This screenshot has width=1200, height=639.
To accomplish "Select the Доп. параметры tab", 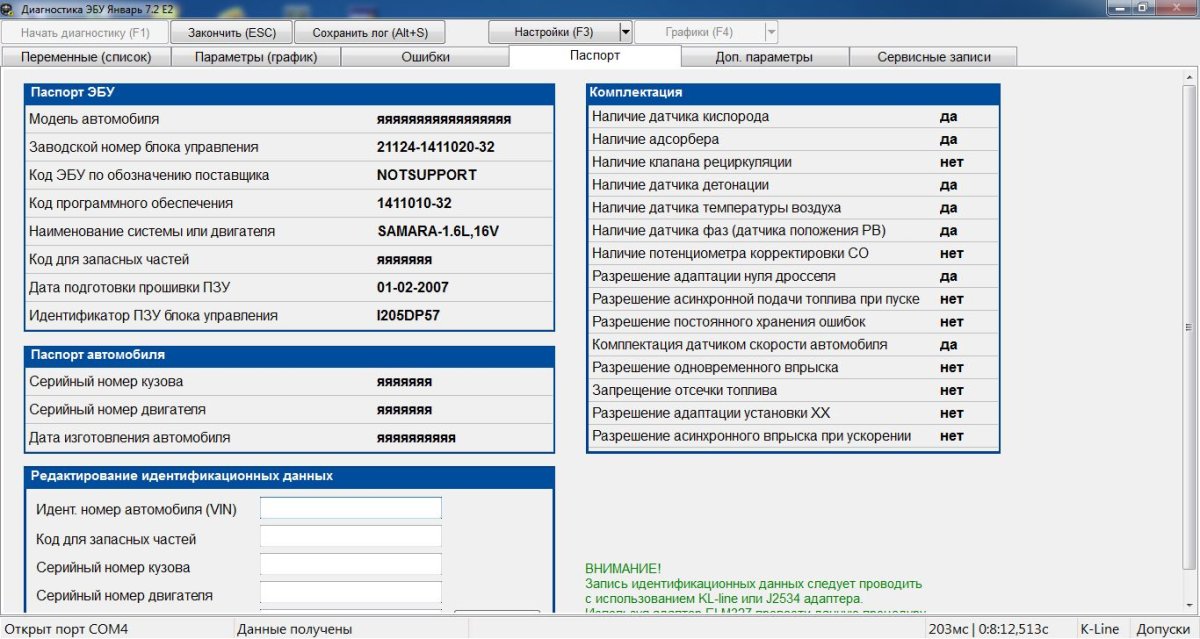I will 764,57.
